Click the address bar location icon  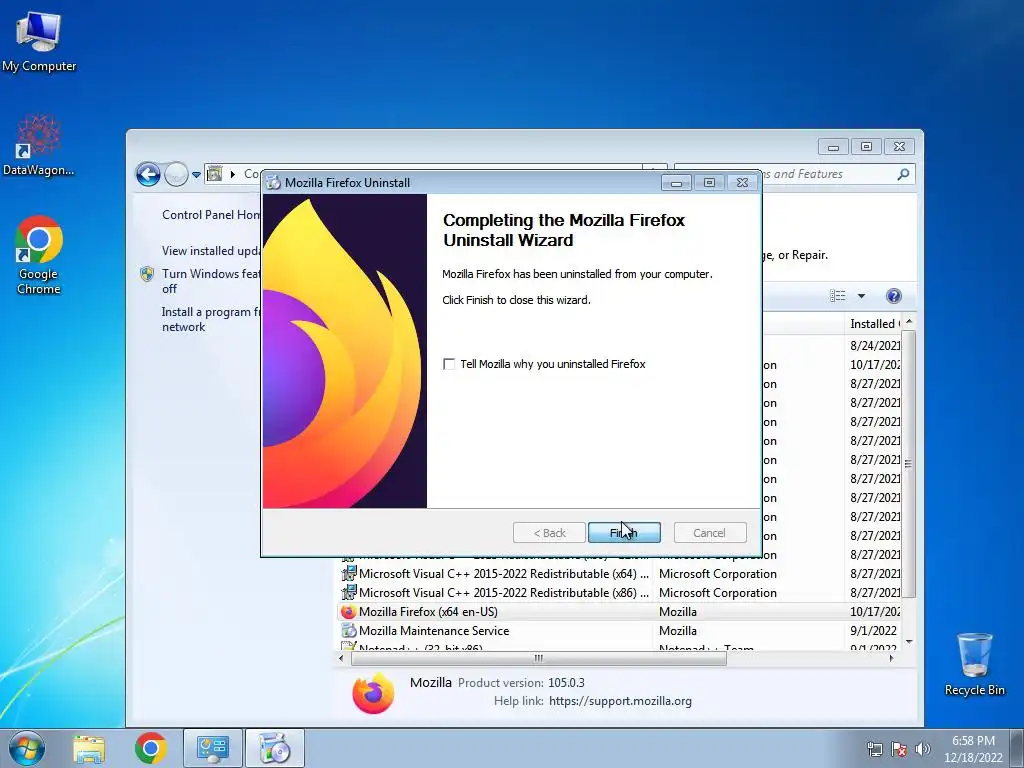(214, 174)
